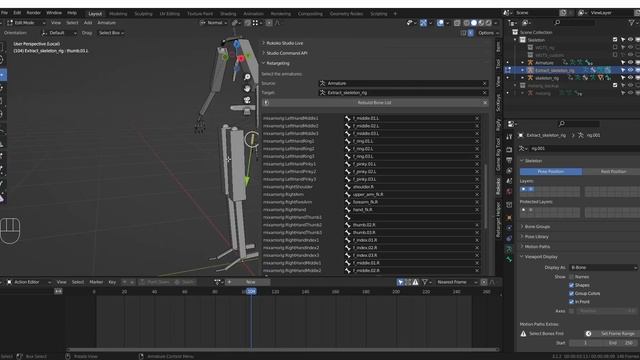The image size is (640, 360).
Task: Disable the Shapes show checkbox
Action: click(571, 285)
